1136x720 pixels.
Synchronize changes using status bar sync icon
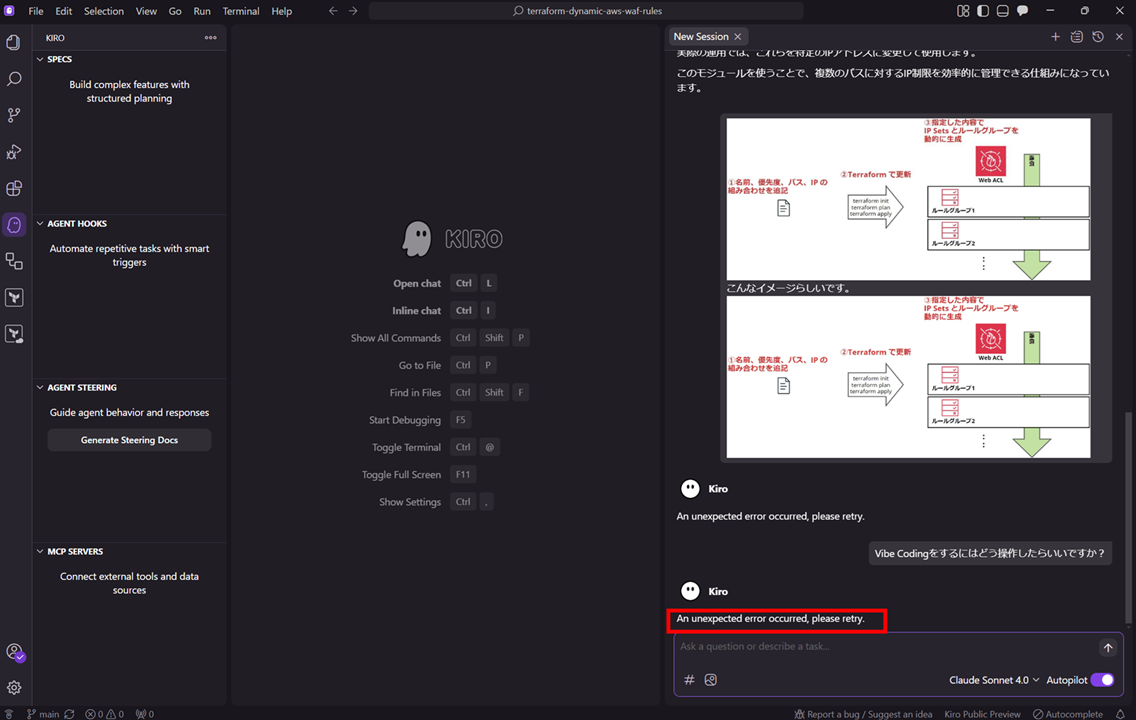click(x=70, y=713)
